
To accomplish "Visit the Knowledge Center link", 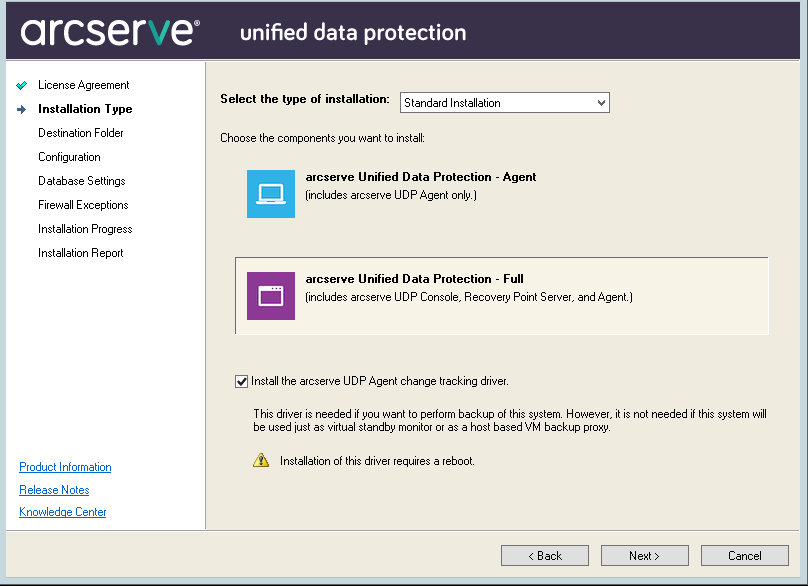I will tap(62, 512).
